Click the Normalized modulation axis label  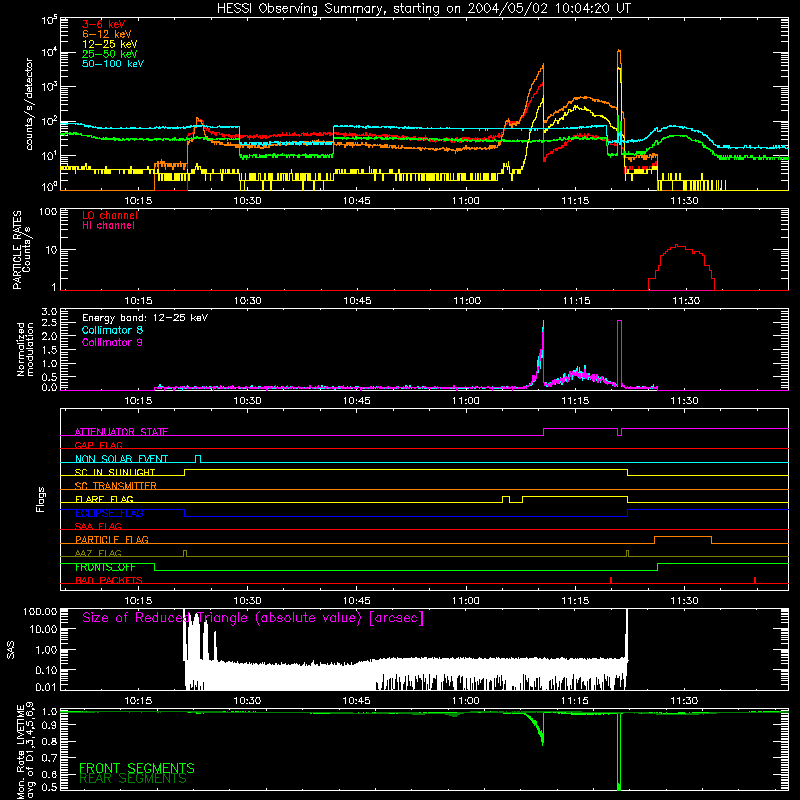click(x=25, y=349)
